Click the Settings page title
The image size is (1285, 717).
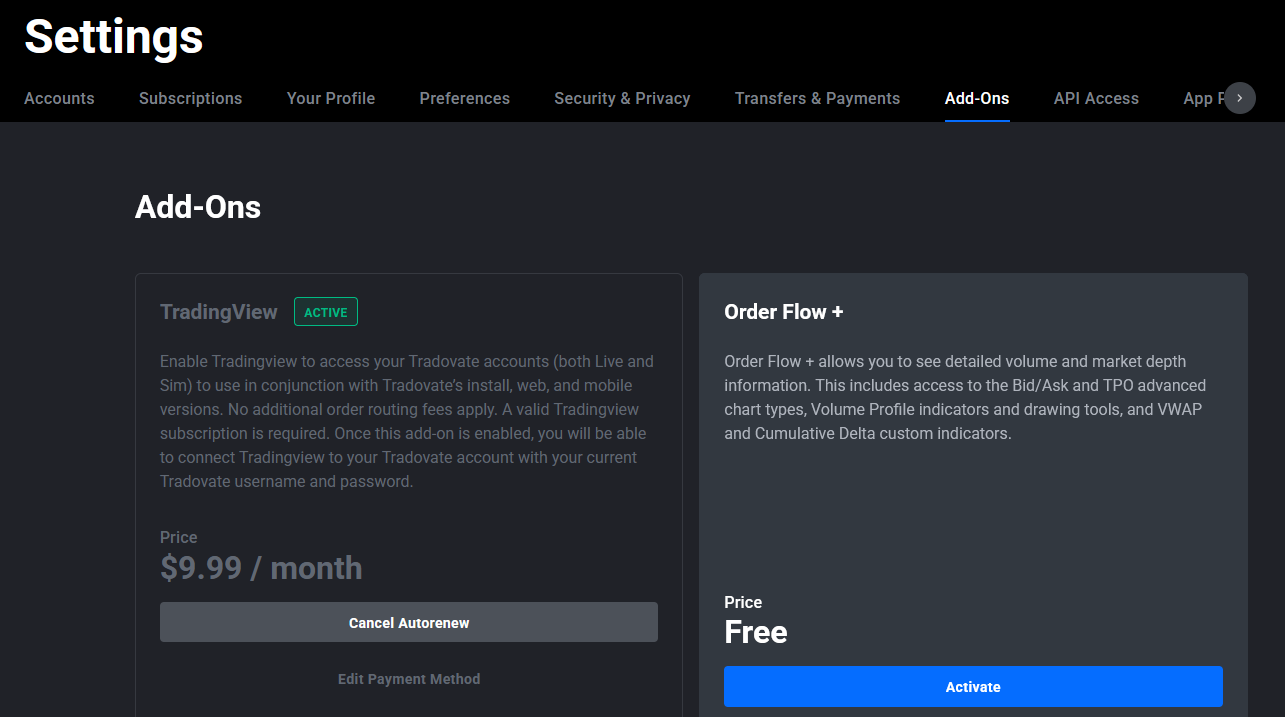114,37
